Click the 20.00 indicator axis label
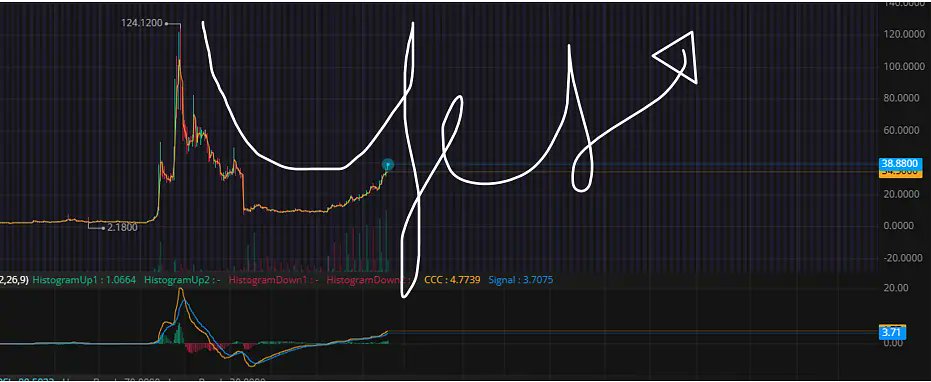931x382 pixels. click(896, 288)
